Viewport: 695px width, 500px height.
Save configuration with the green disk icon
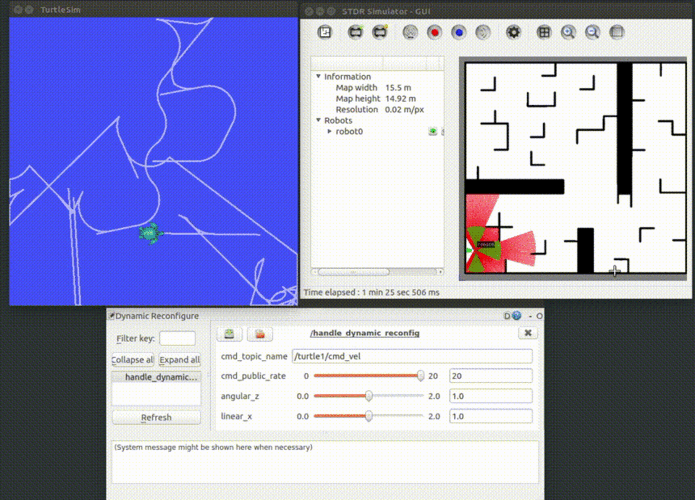coord(229,333)
